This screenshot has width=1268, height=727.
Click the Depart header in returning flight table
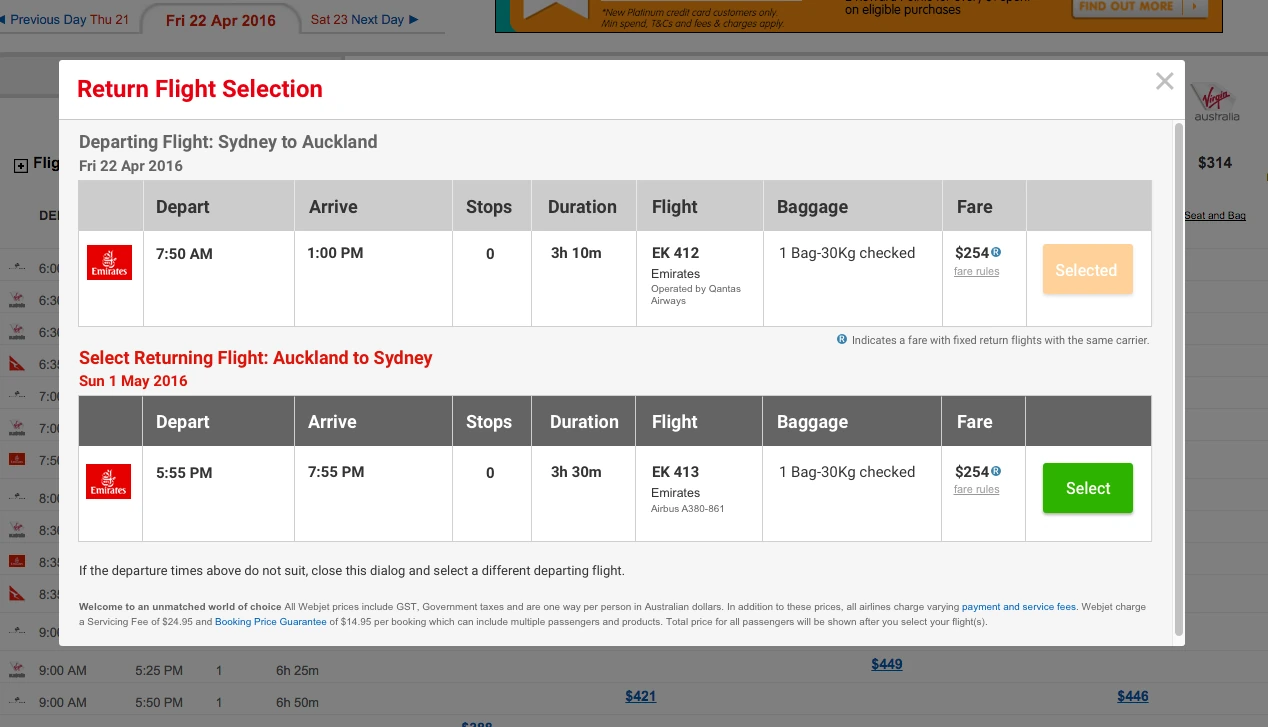(x=183, y=422)
